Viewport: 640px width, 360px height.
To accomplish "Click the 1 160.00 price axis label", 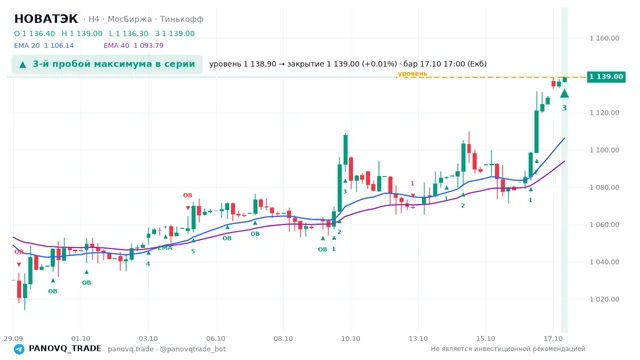I will click(x=604, y=38).
